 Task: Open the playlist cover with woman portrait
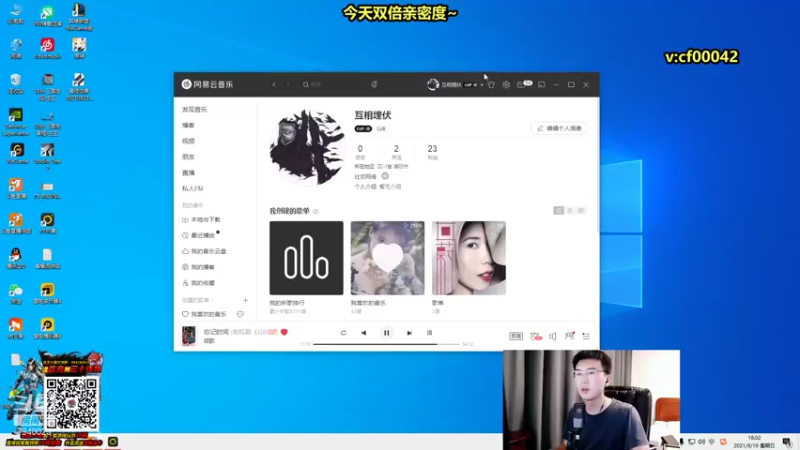[x=469, y=258]
